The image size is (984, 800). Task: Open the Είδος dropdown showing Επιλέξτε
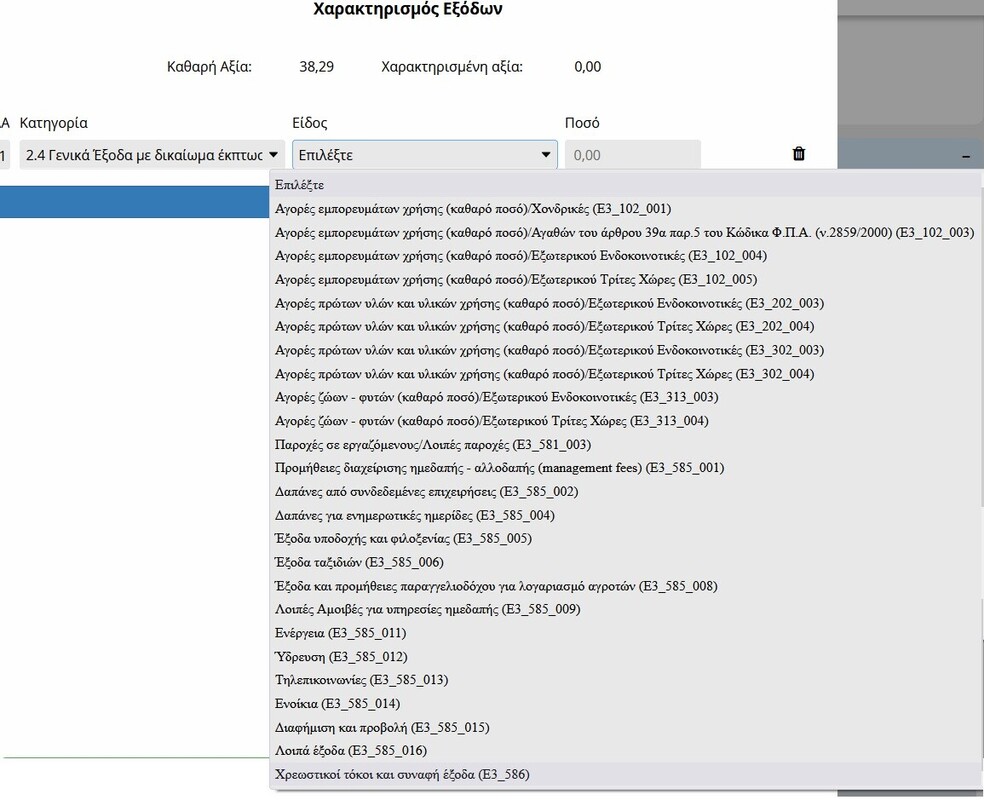click(x=424, y=155)
